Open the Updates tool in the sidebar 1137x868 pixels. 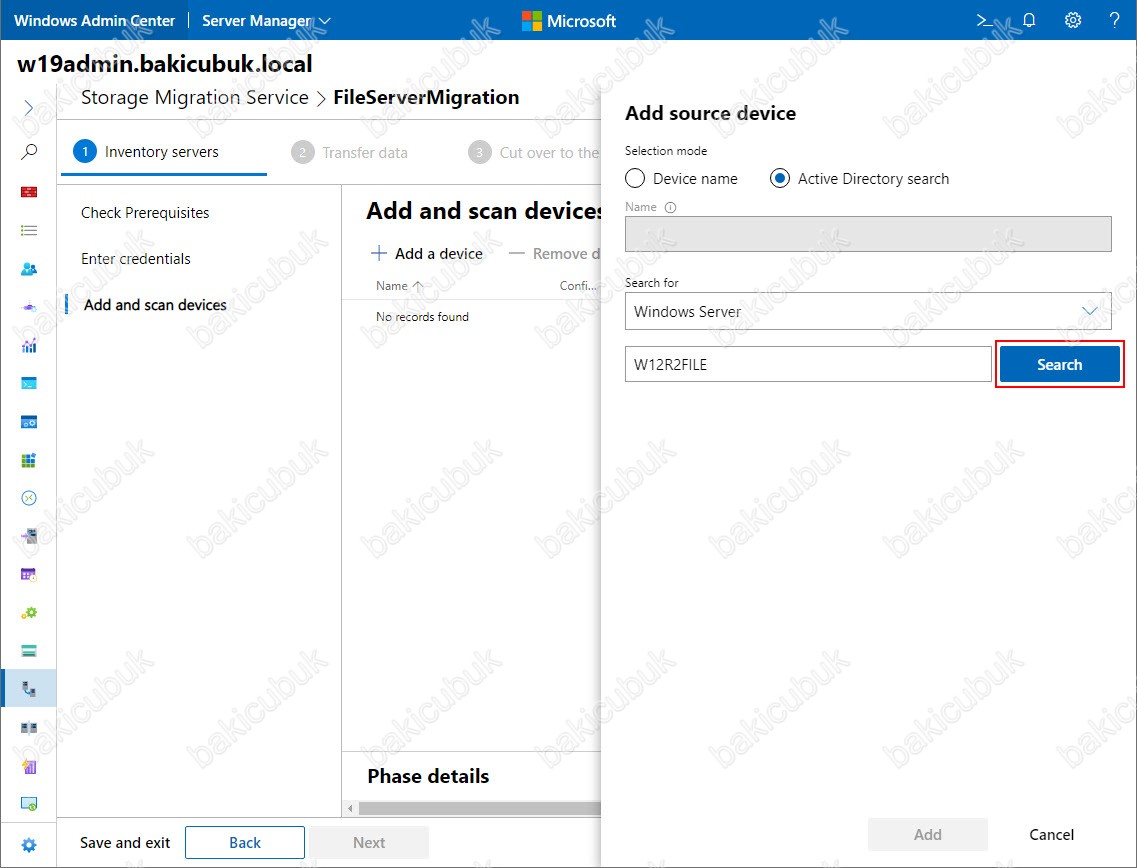29,803
